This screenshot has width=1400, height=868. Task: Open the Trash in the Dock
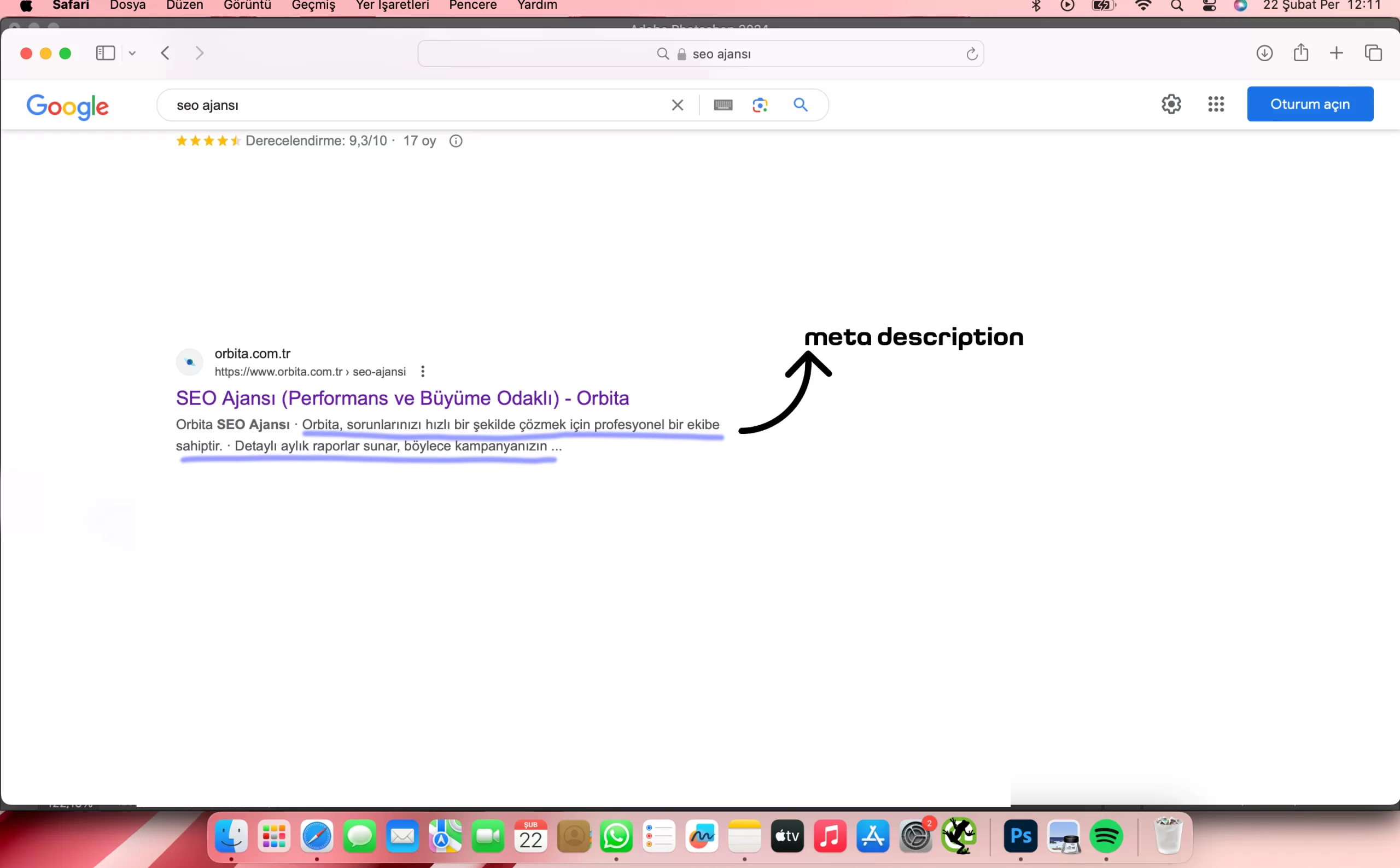pos(1168,836)
